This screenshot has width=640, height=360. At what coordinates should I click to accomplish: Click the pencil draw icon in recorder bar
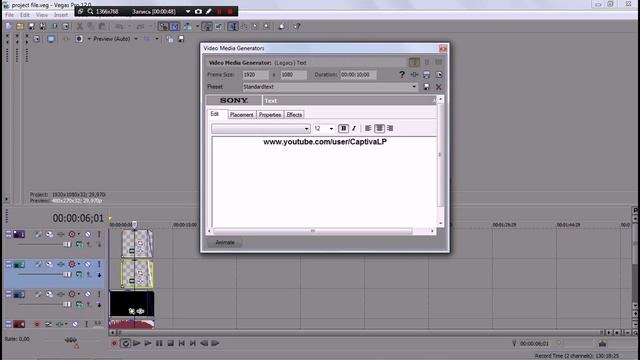click(x=209, y=11)
